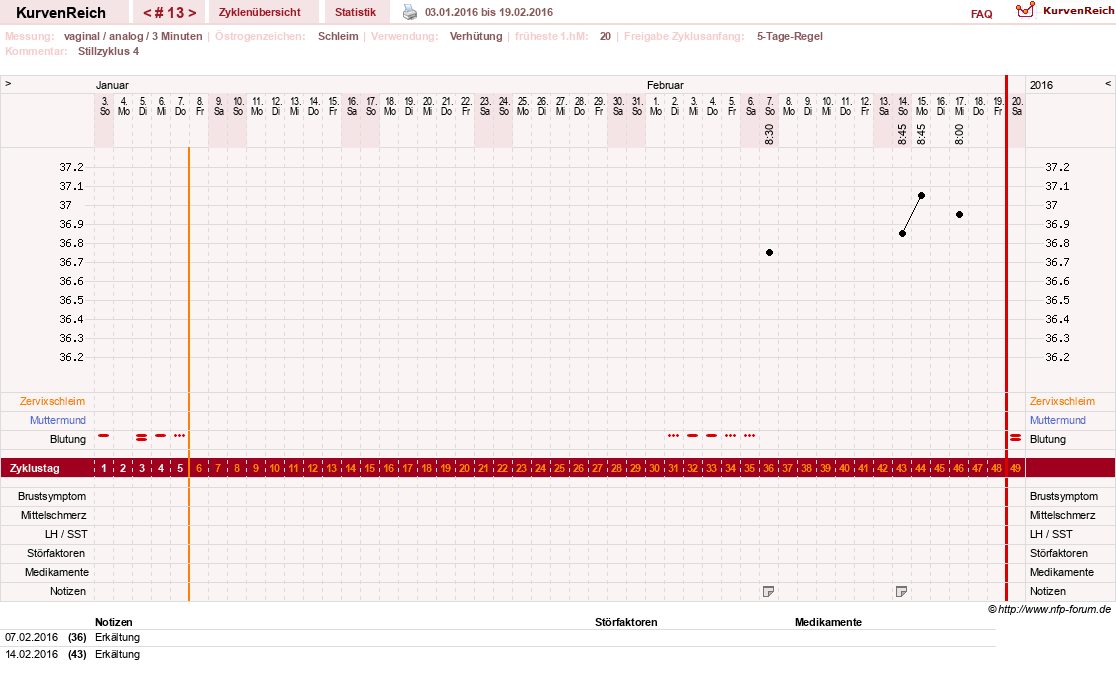This screenshot has height=681, width=1116.
Task: Open the Statistik tab
Action: coord(356,12)
